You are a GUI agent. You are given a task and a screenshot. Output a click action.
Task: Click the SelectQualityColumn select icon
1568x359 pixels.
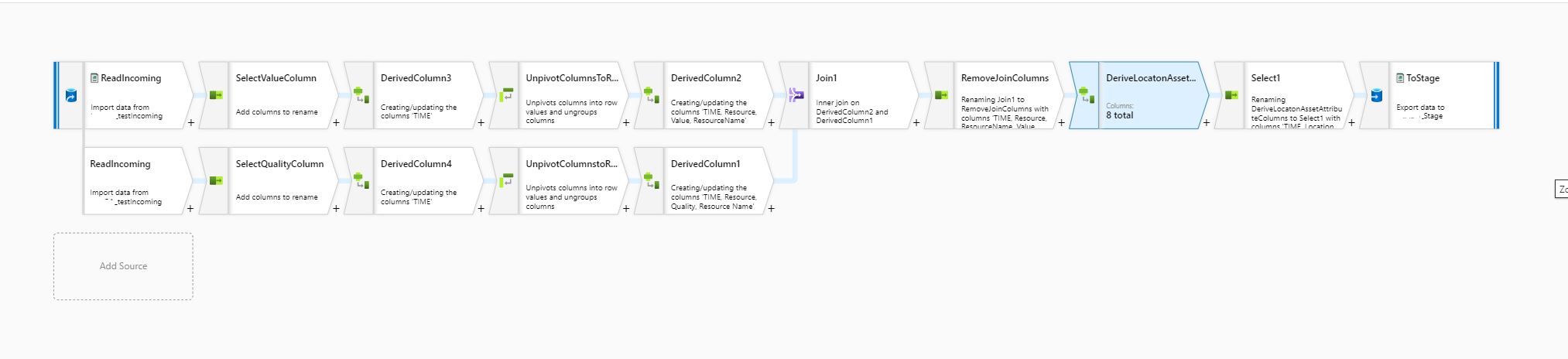(216, 180)
